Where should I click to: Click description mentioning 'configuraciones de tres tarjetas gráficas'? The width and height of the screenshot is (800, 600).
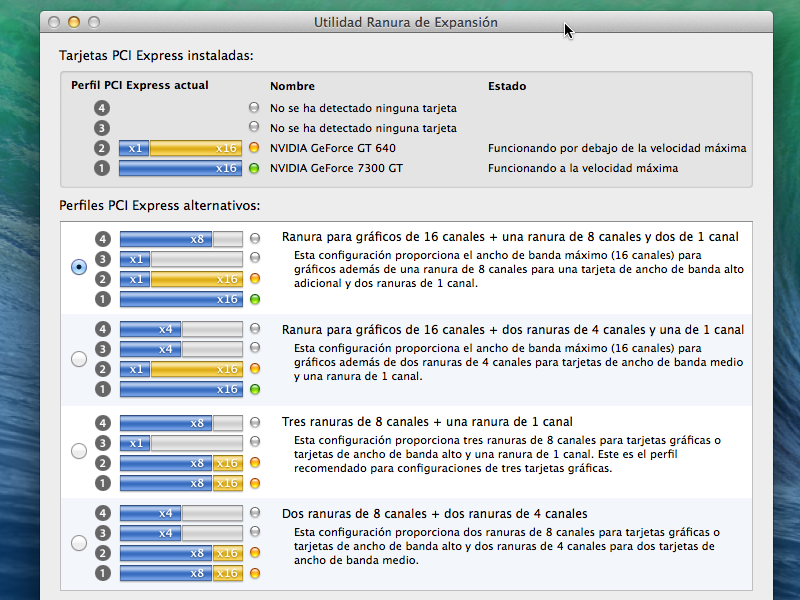[x=507, y=454]
